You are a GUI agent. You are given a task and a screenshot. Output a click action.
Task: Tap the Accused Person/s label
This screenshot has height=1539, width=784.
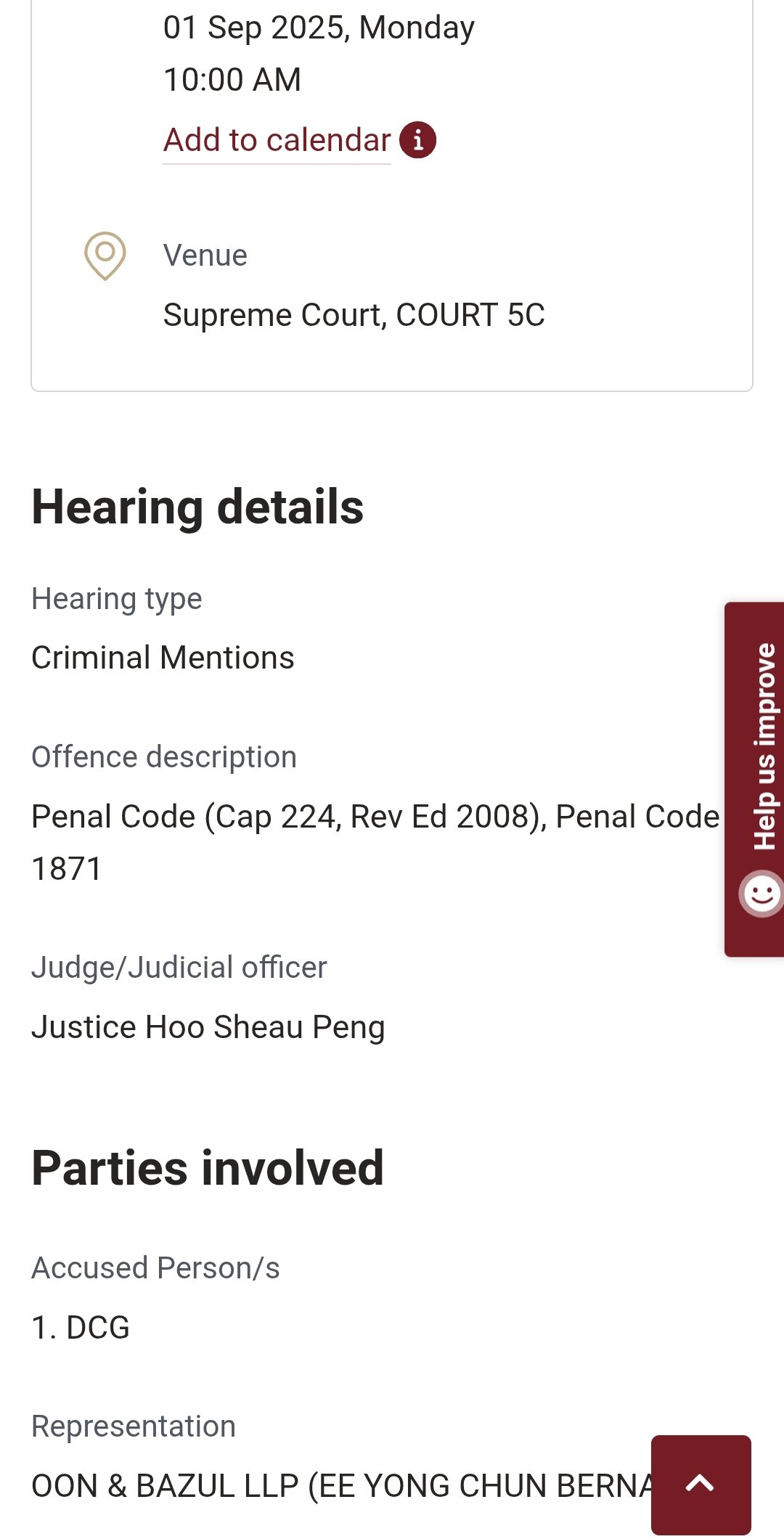(x=155, y=1268)
